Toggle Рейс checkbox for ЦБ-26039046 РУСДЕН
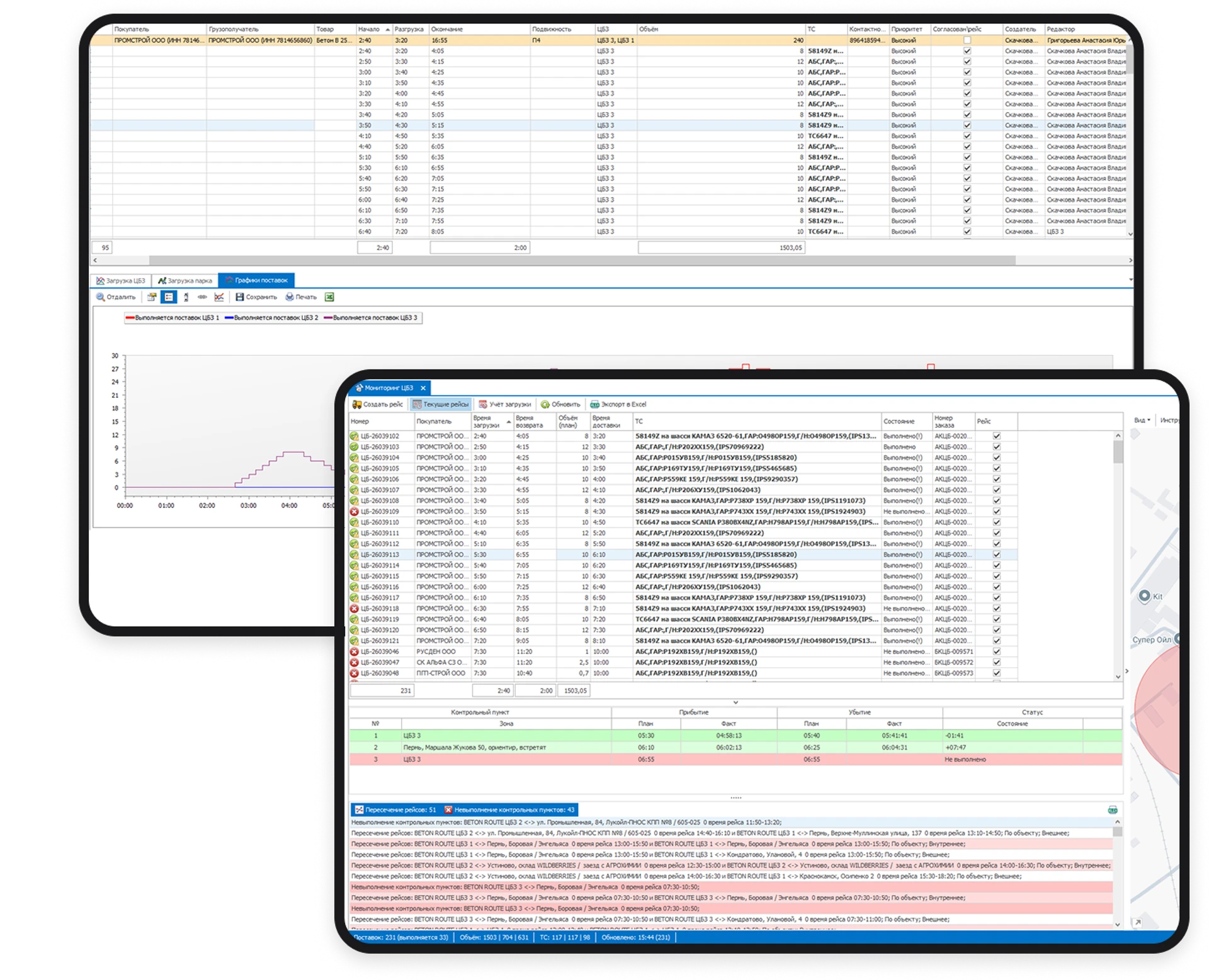Screen dimensions: 1209x980 coord(997,652)
